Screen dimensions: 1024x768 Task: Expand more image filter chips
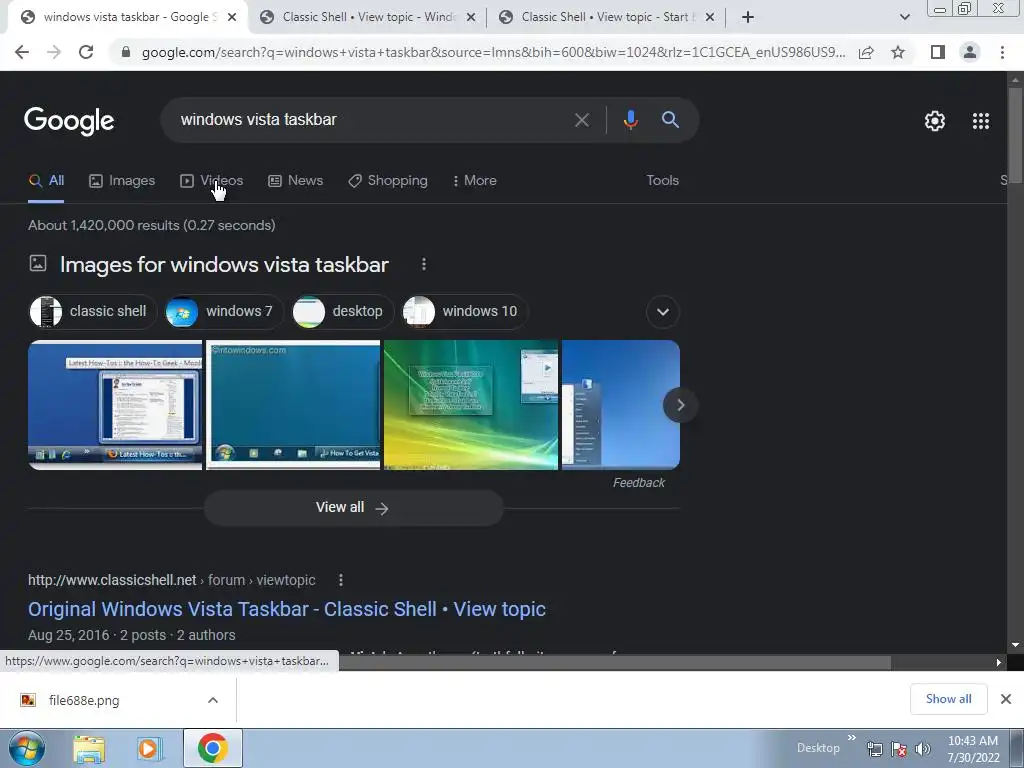[662, 312]
